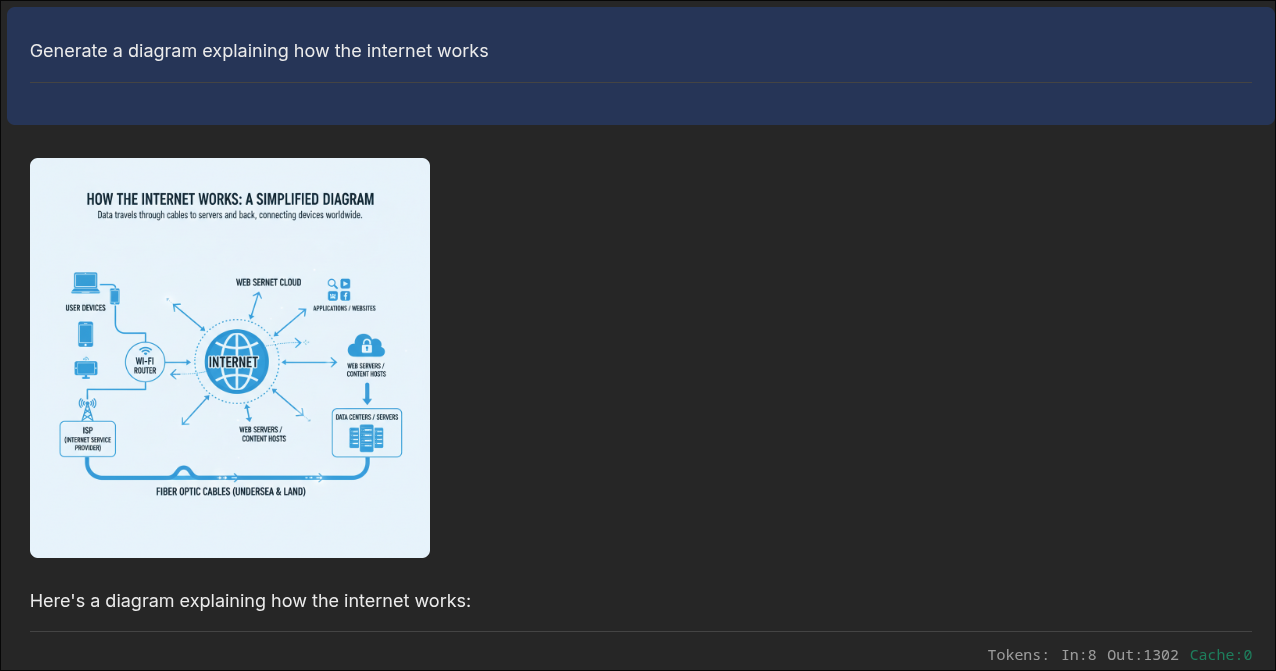
Task: Click the Applications / Websites app icons cluster
Action: click(339, 289)
